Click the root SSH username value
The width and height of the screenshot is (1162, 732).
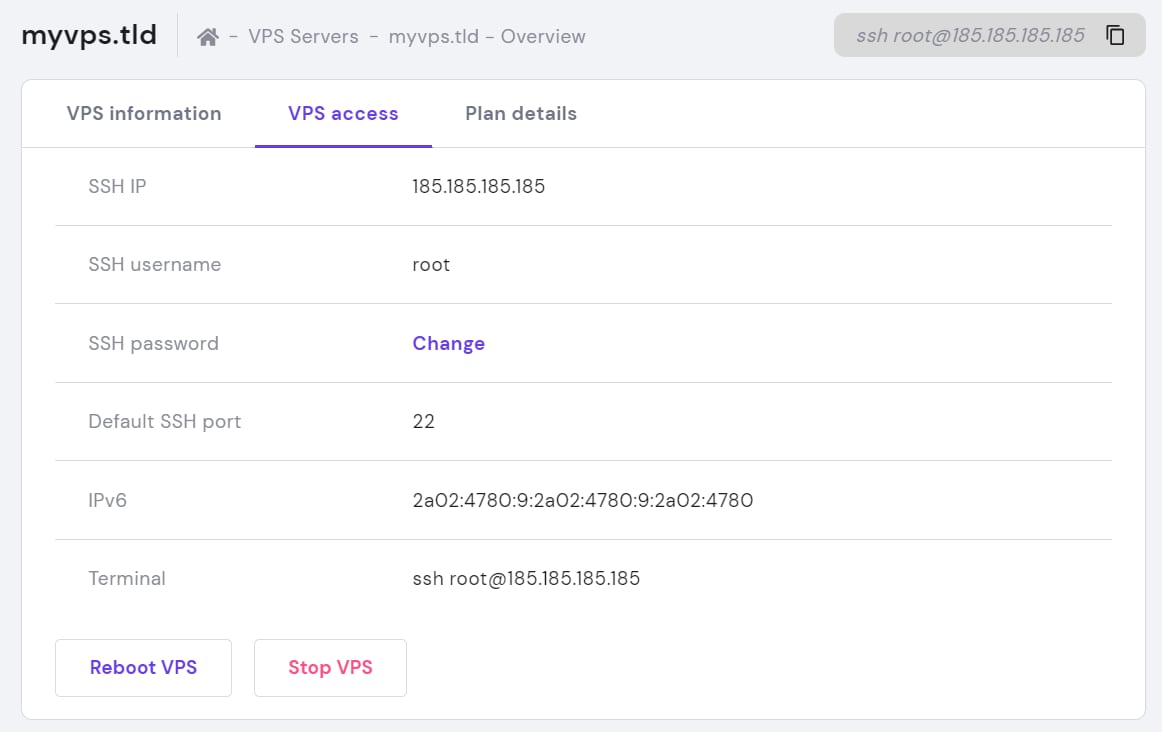pyautogui.click(x=431, y=265)
